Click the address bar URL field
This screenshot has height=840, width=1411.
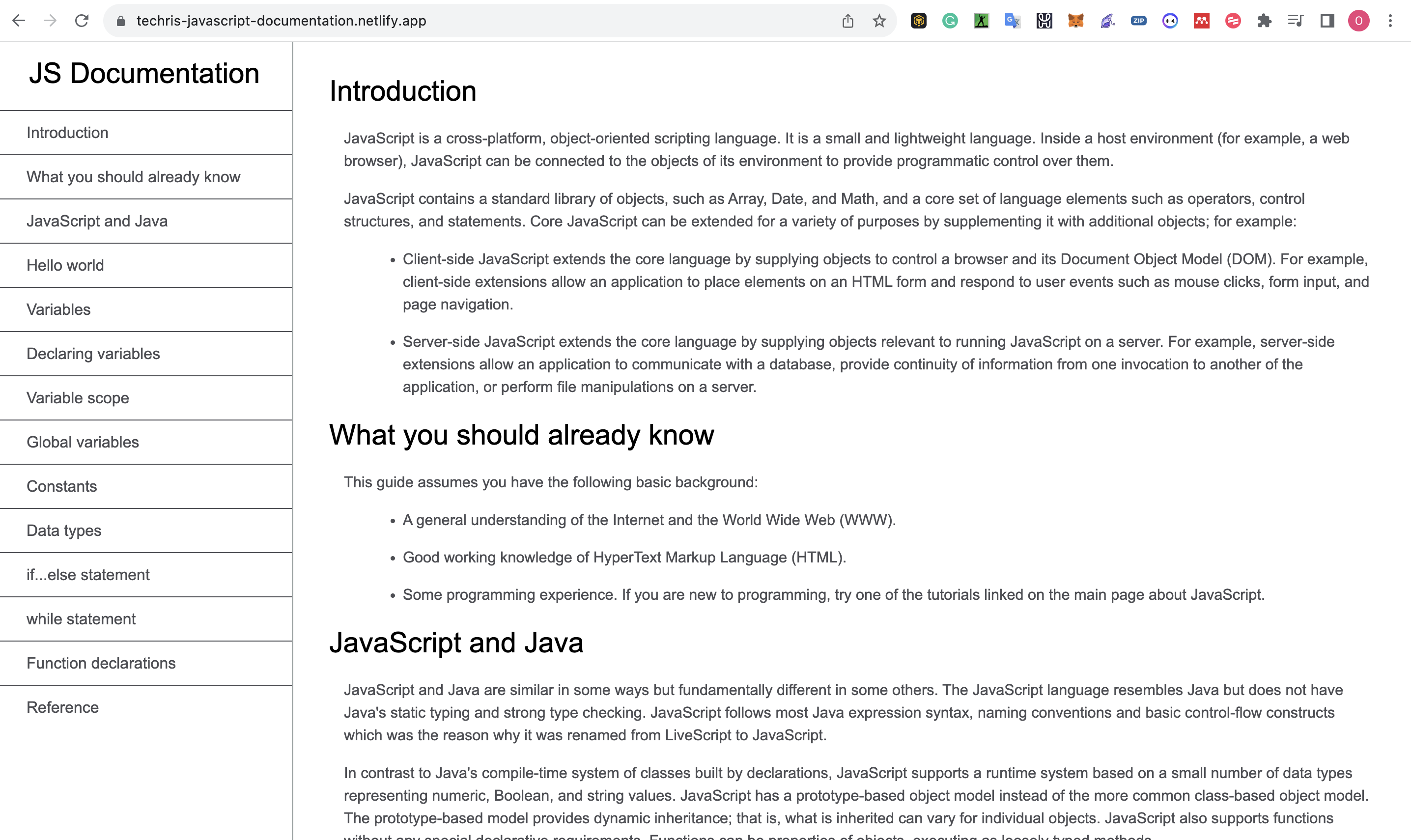tap(453, 21)
